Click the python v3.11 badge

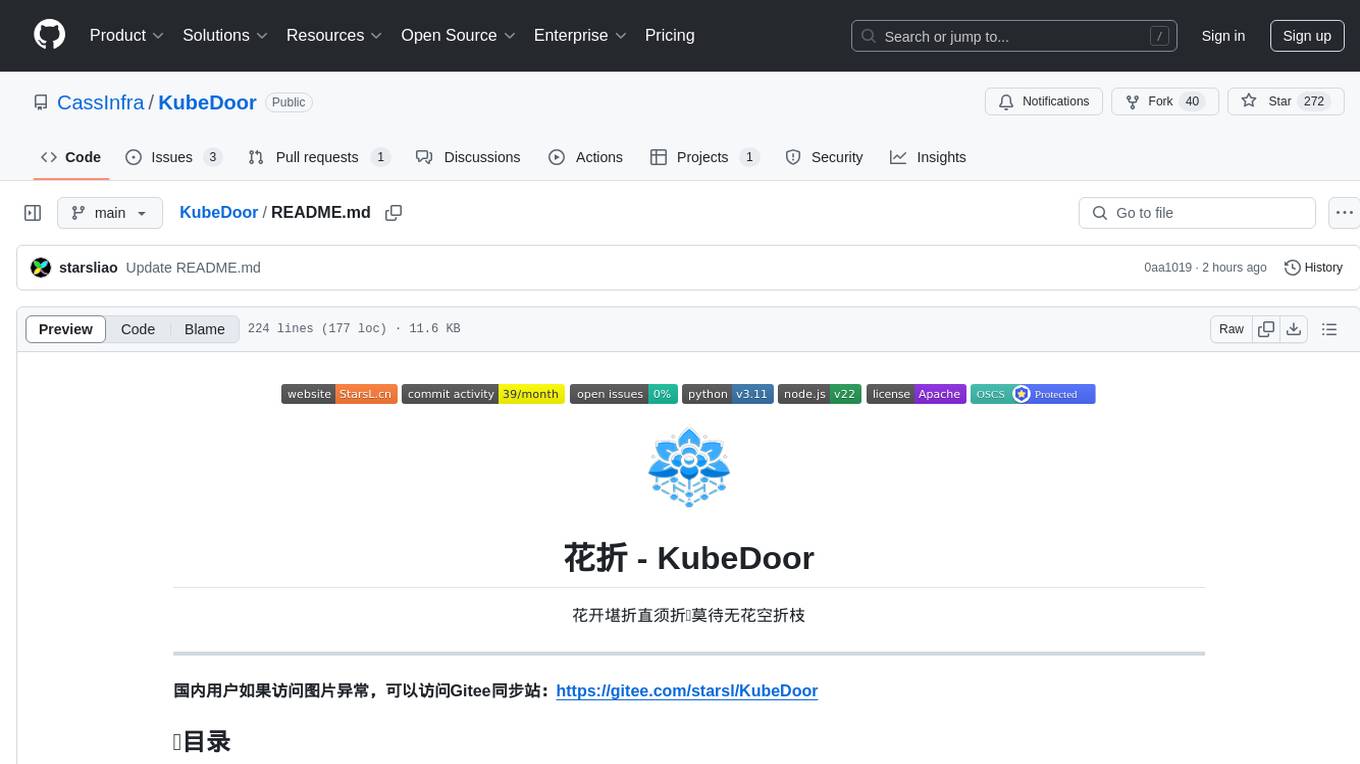click(x=728, y=394)
